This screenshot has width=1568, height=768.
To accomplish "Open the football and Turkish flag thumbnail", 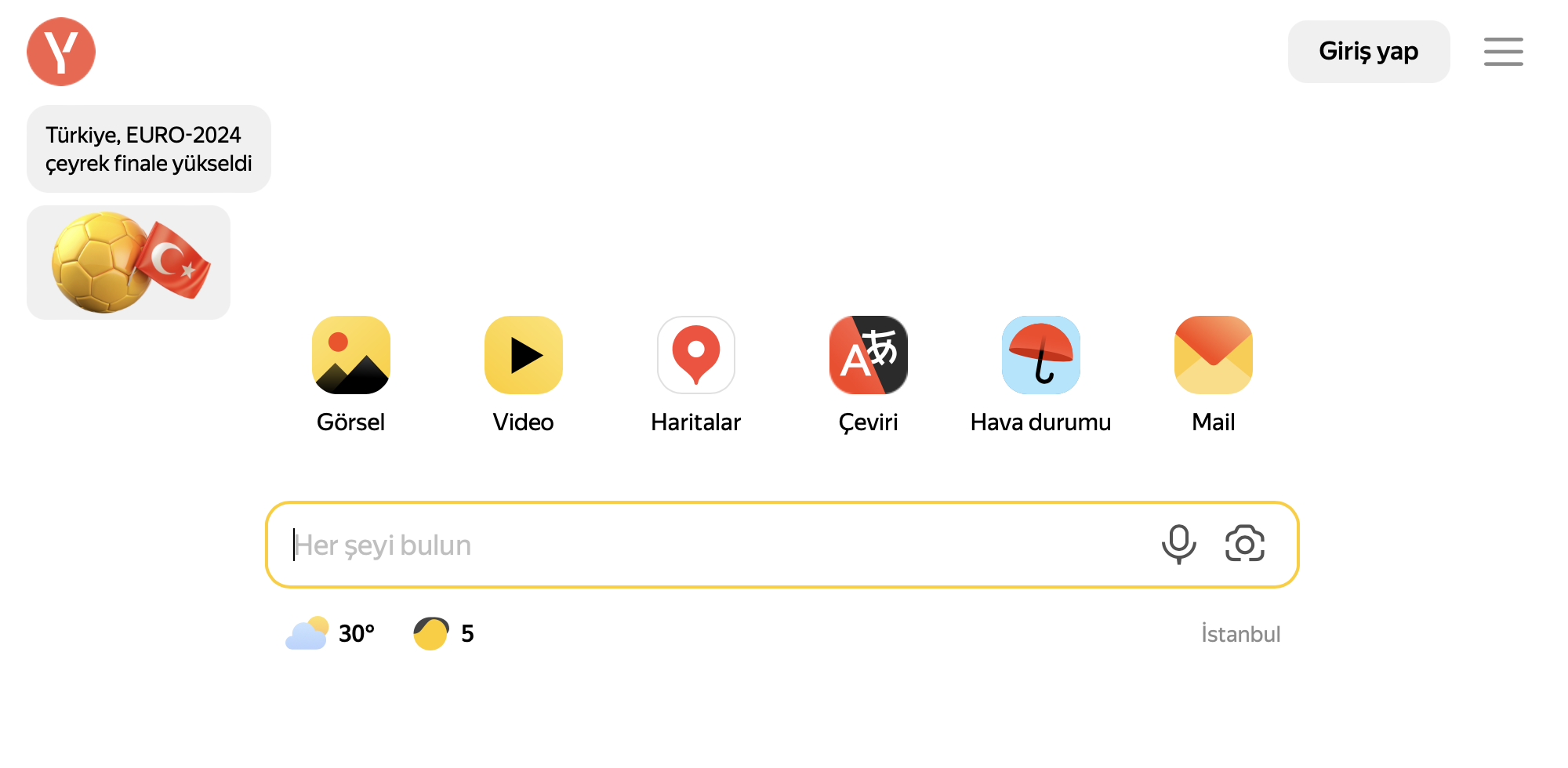I will (129, 263).
